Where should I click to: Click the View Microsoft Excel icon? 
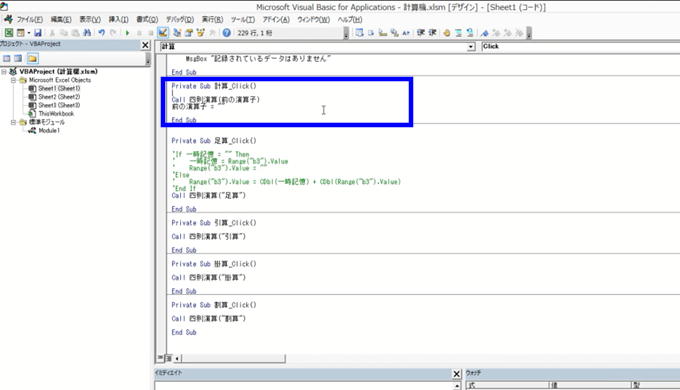pyautogui.click(x=9, y=33)
